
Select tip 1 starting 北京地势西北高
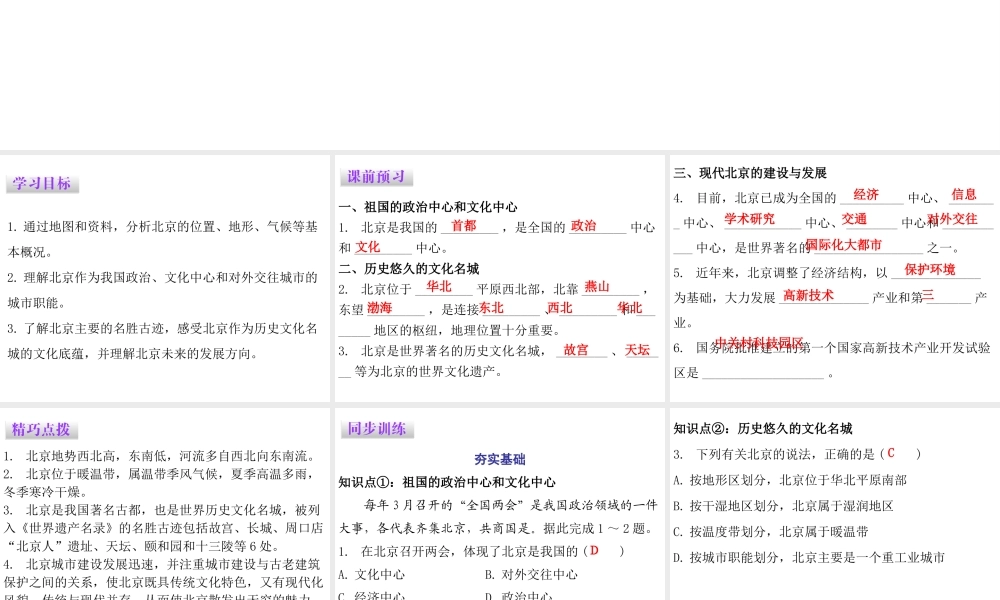[159, 456]
